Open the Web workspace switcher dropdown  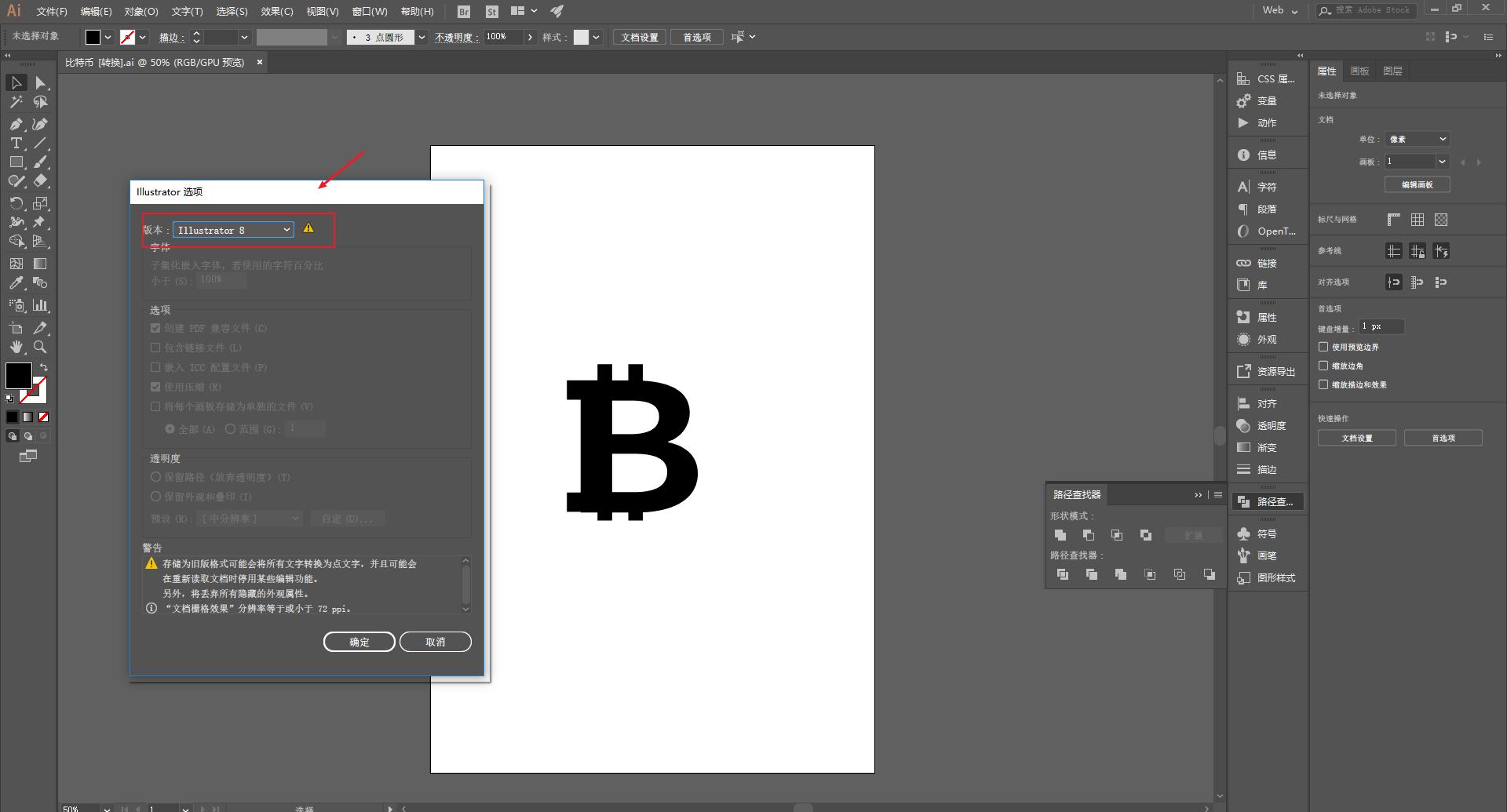point(1280,11)
